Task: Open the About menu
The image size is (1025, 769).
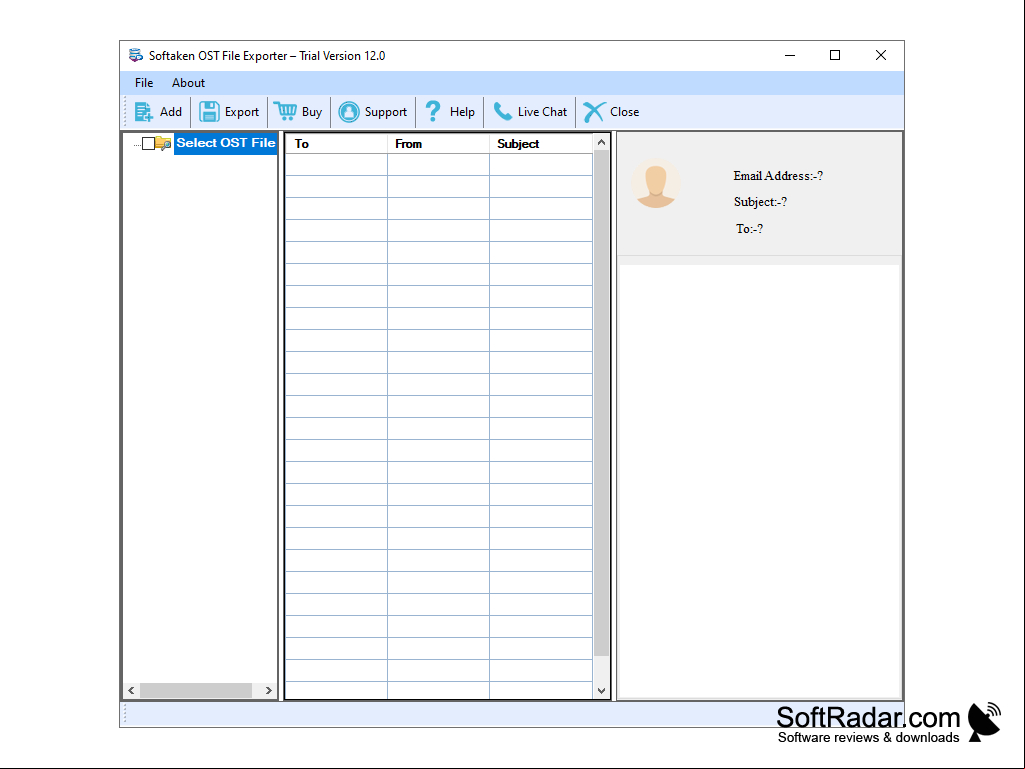Action: point(188,83)
